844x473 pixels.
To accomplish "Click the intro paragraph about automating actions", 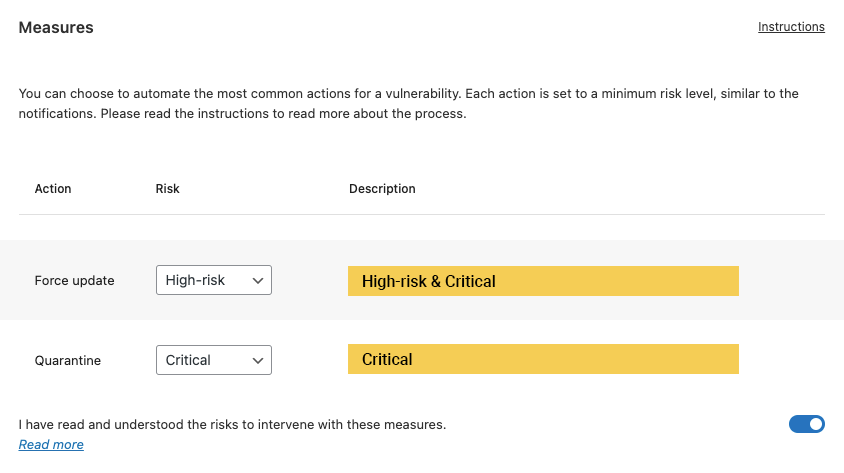I will tap(409, 104).
